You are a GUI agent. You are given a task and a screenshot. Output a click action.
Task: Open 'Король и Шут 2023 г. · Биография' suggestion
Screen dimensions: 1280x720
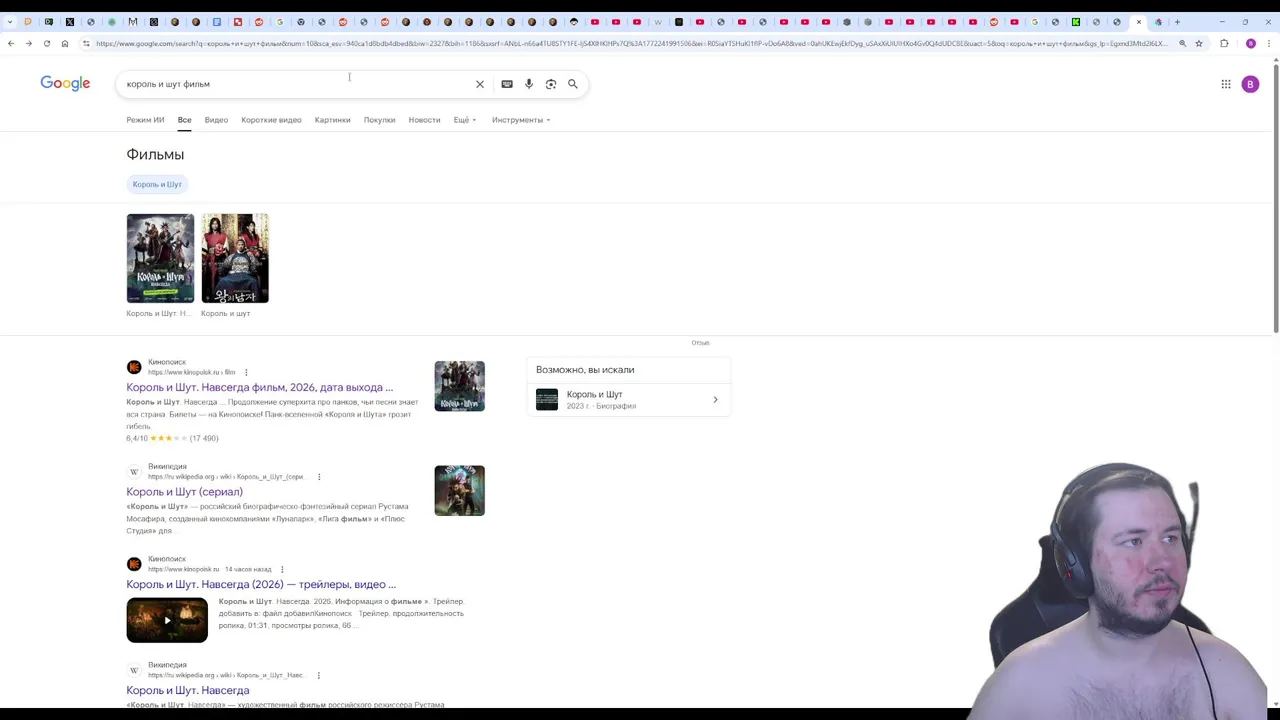tap(629, 400)
